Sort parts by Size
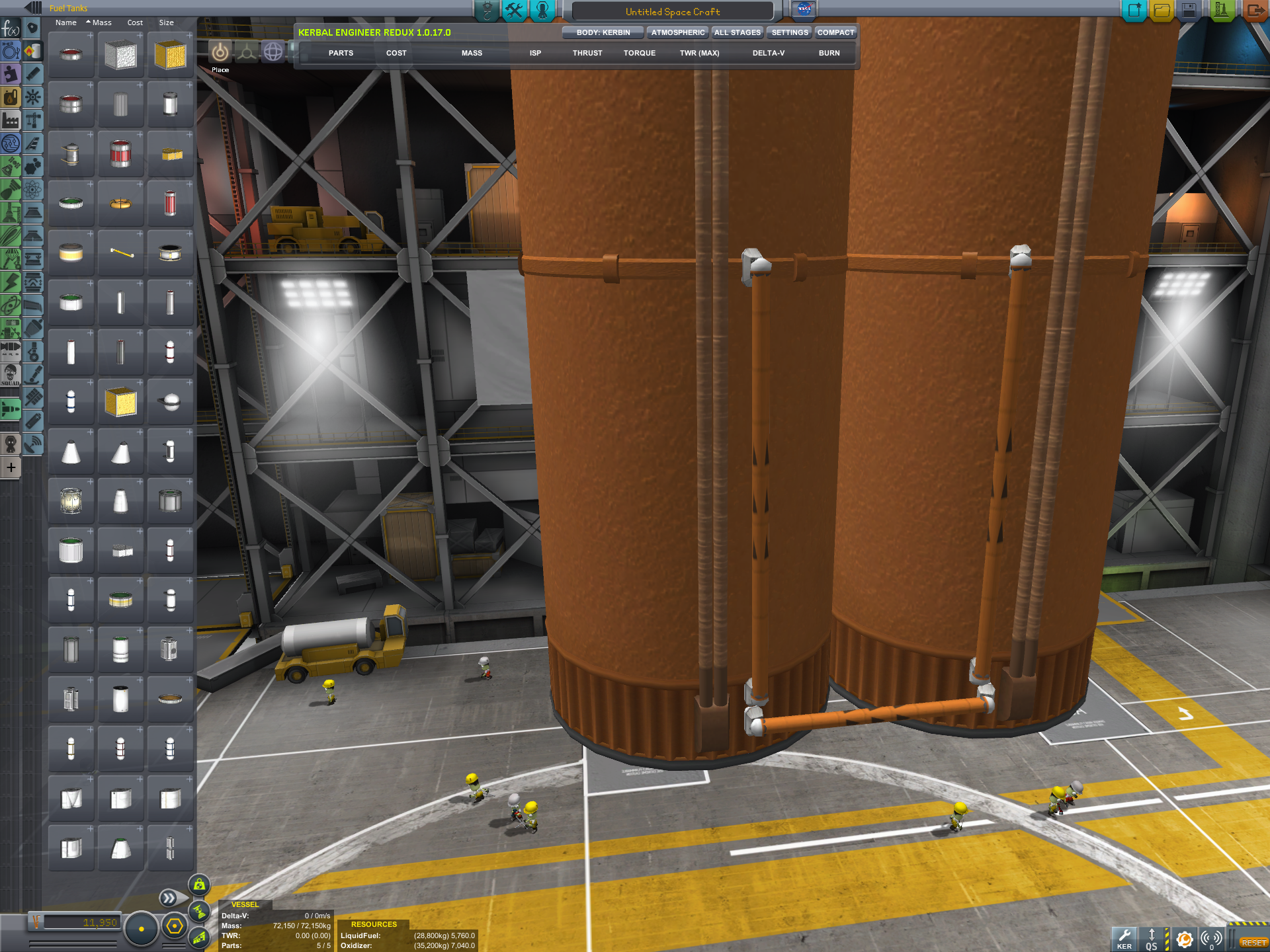This screenshot has height=952, width=1270. coord(166,22)
